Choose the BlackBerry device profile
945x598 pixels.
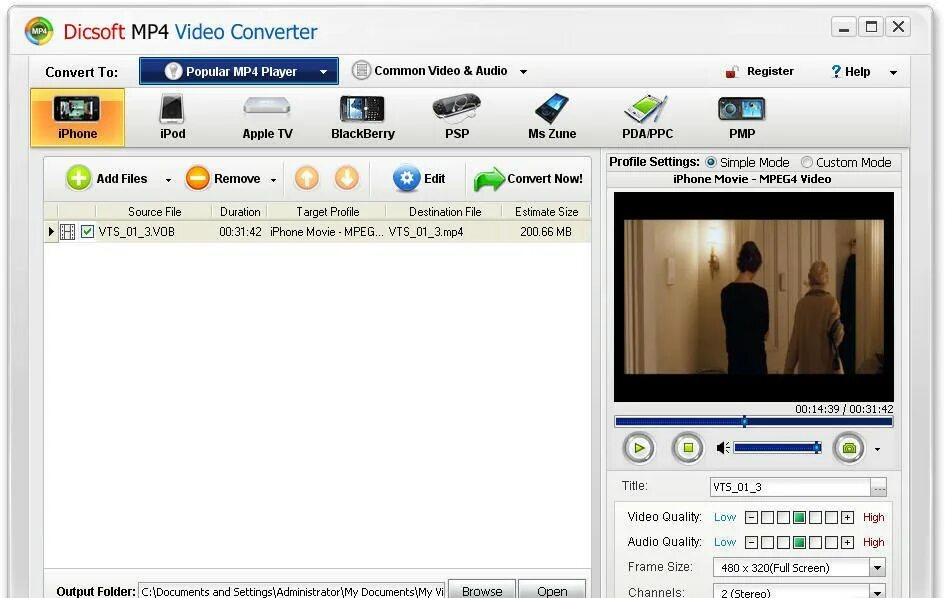coord(362,118)
